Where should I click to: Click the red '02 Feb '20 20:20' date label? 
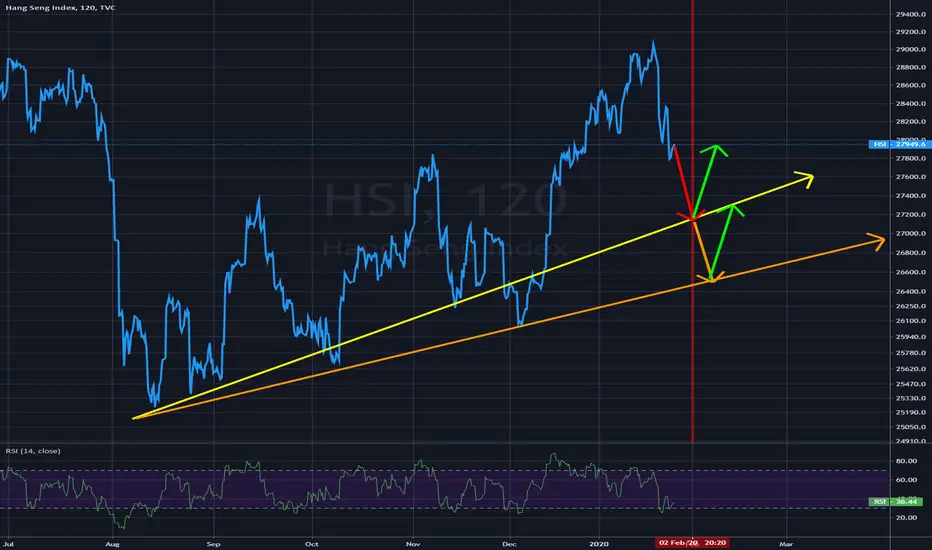[692, 543]
